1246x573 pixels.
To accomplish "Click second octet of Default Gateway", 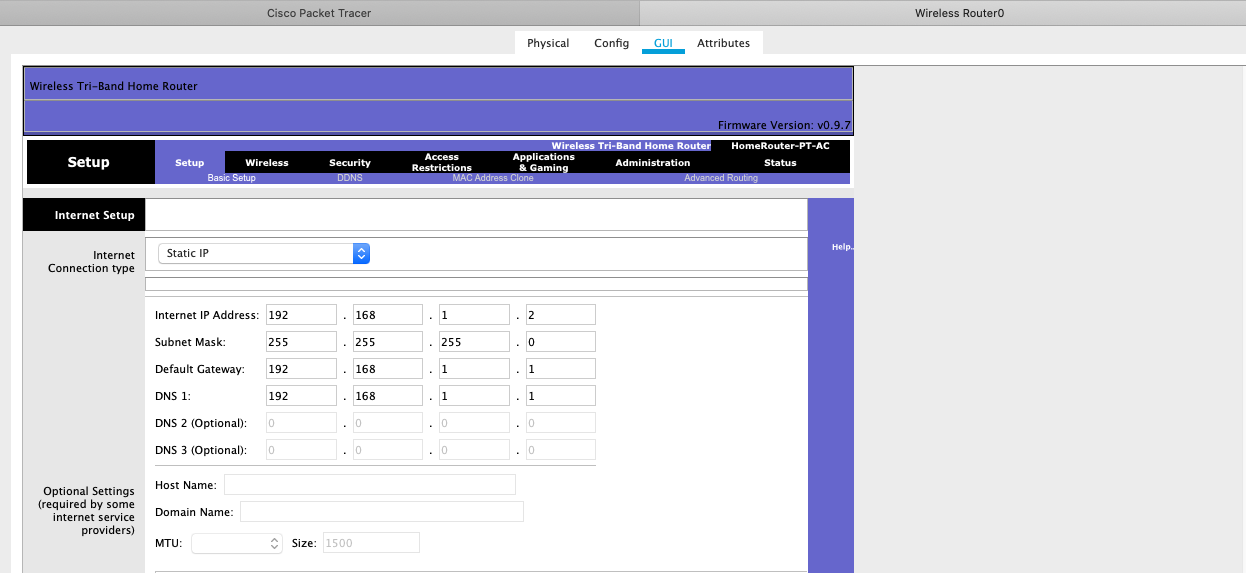I will 388,368.
